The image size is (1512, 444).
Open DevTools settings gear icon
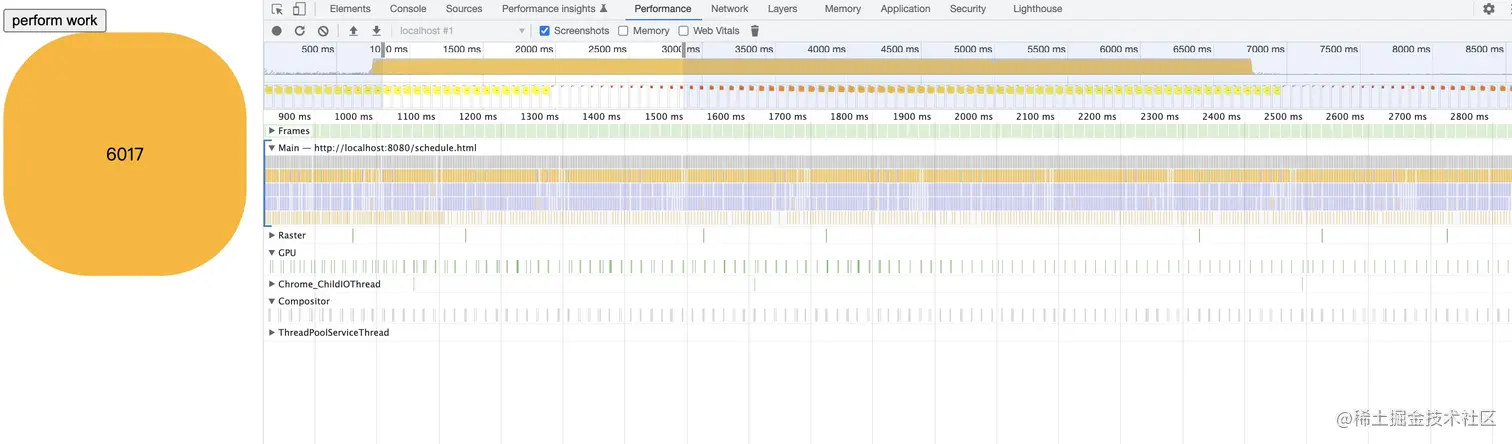pos(1489,9)
